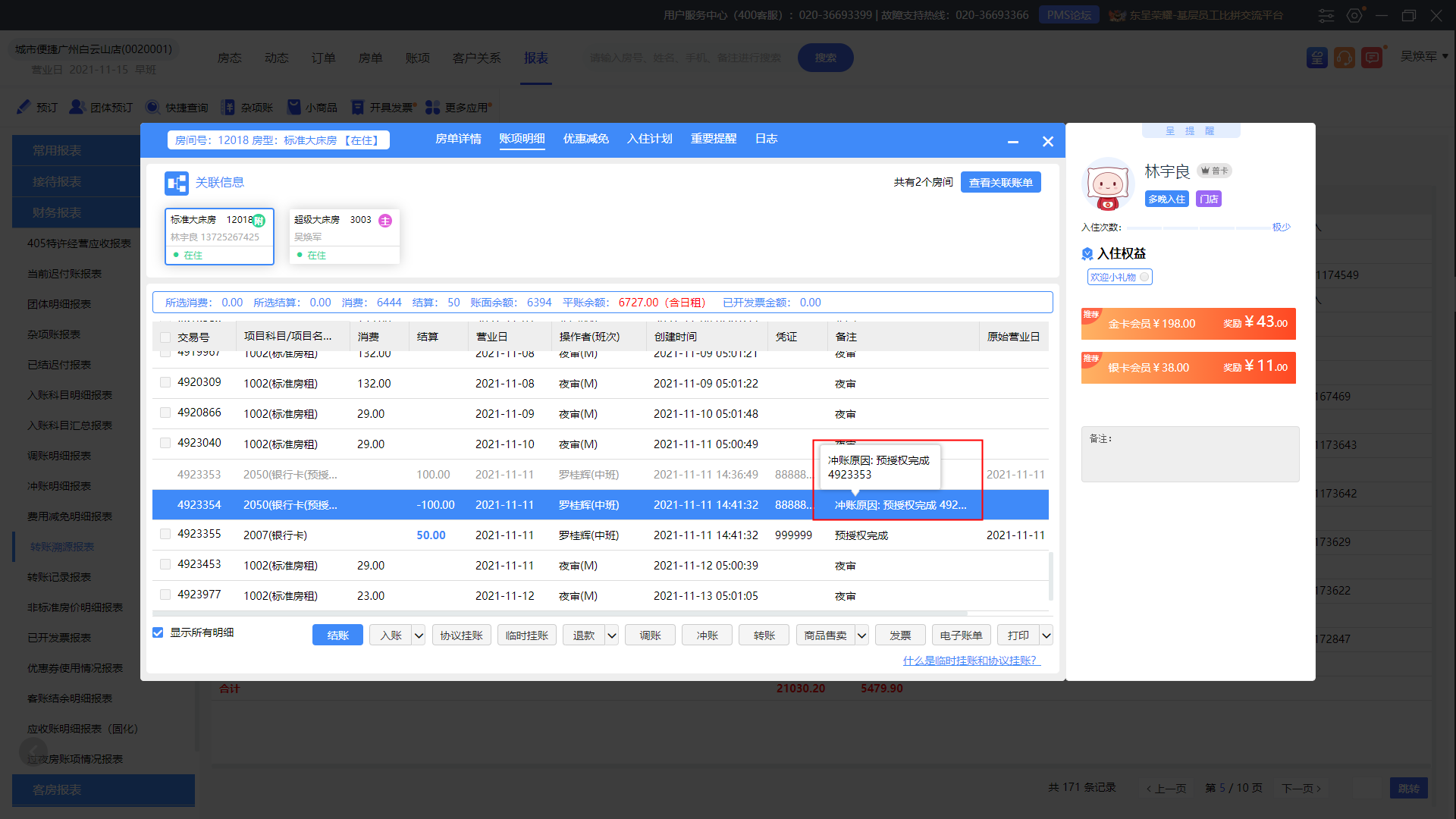
Task: Click the 金卡会员 ¥198.00 promotion banner
Action: click(x=1188, y=324)
